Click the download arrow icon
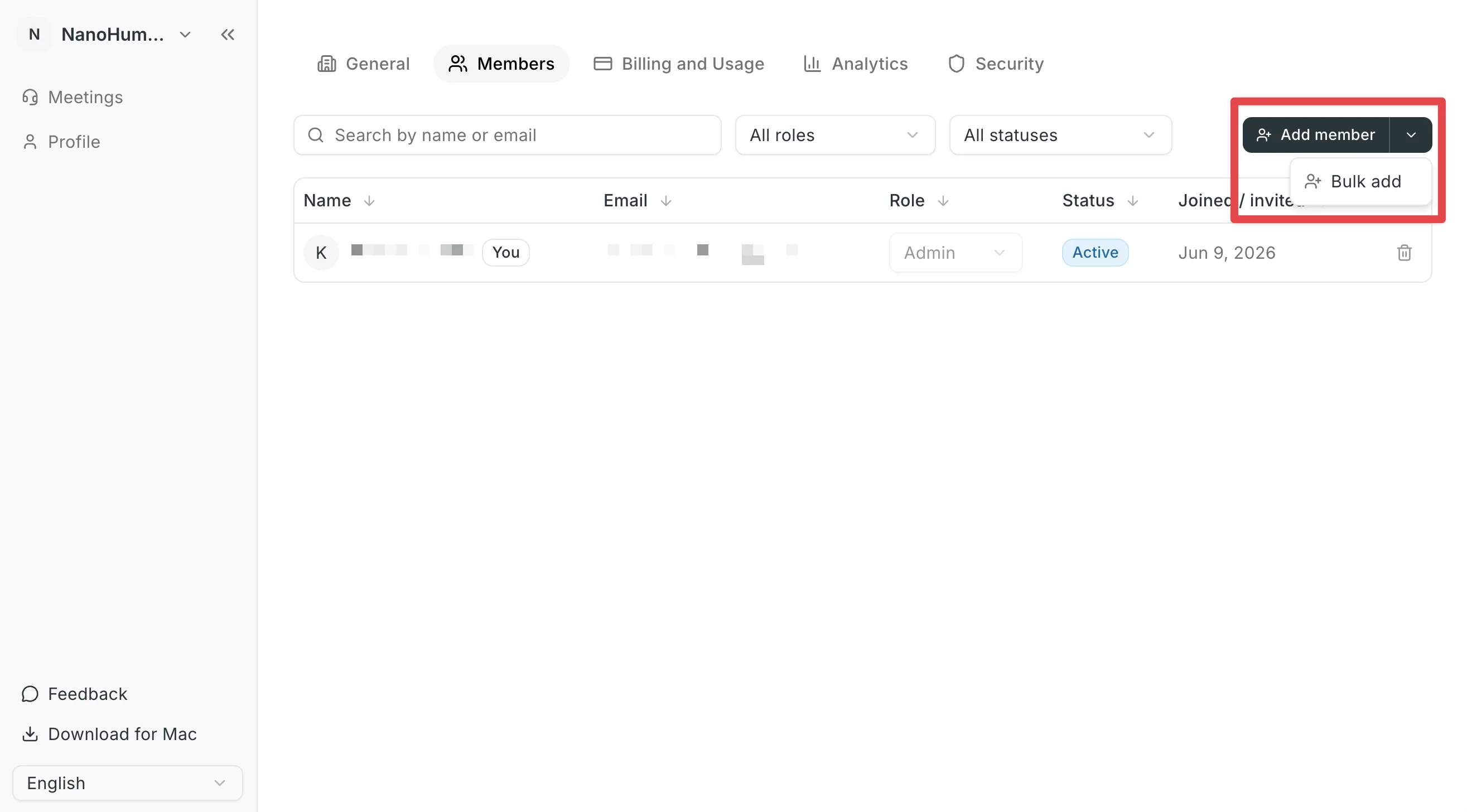 pos(30,734)
